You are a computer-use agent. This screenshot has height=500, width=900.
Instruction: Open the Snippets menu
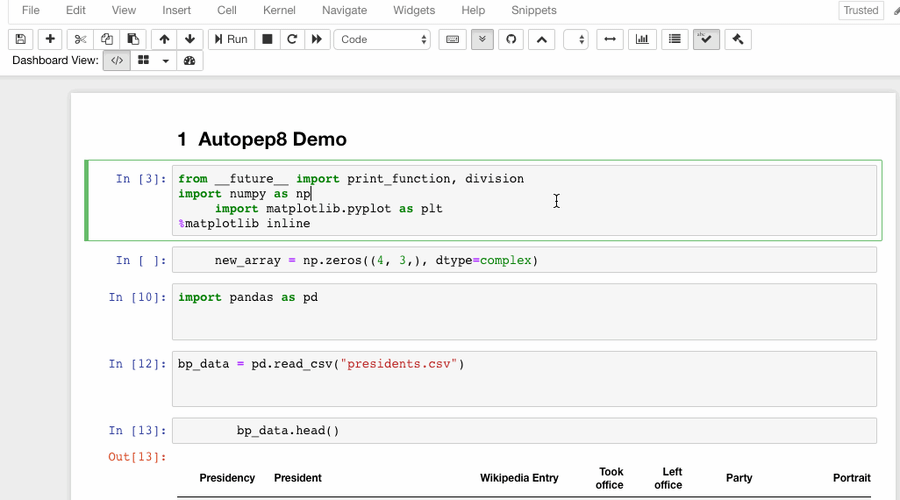(533, 10)
